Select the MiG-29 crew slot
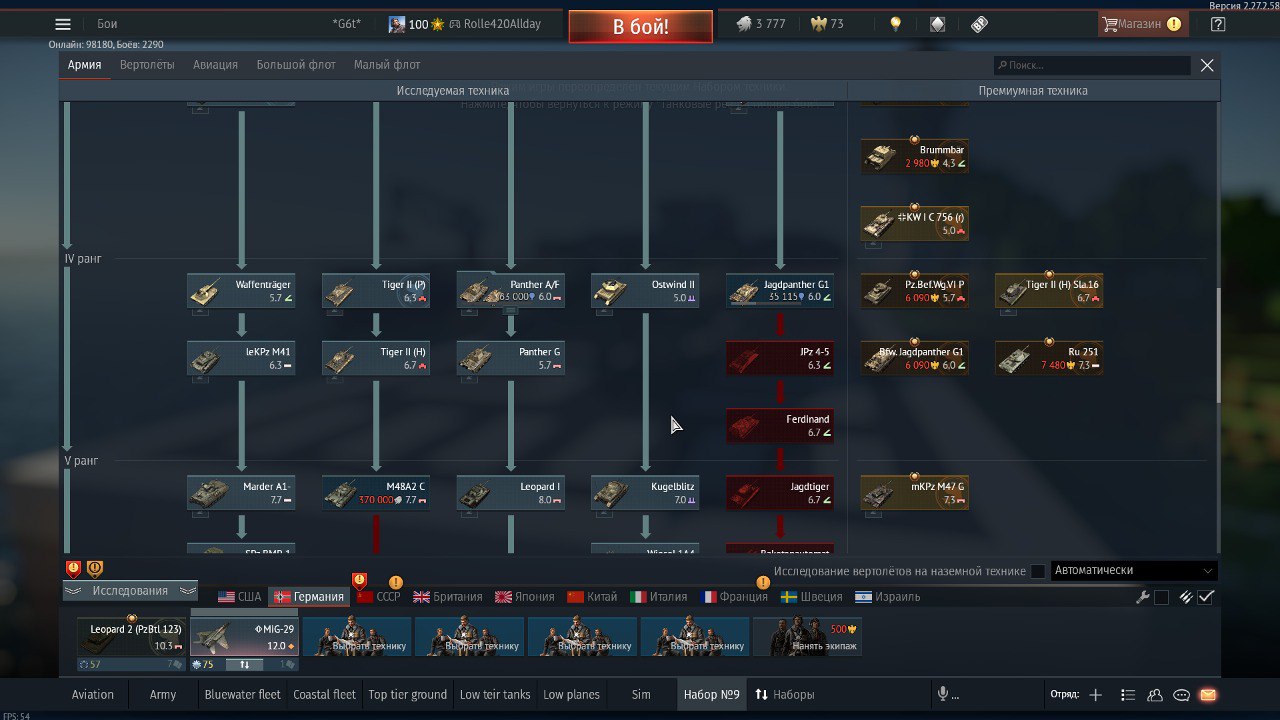The height and width of the screenshot is (720, 1280). (245, 637)
